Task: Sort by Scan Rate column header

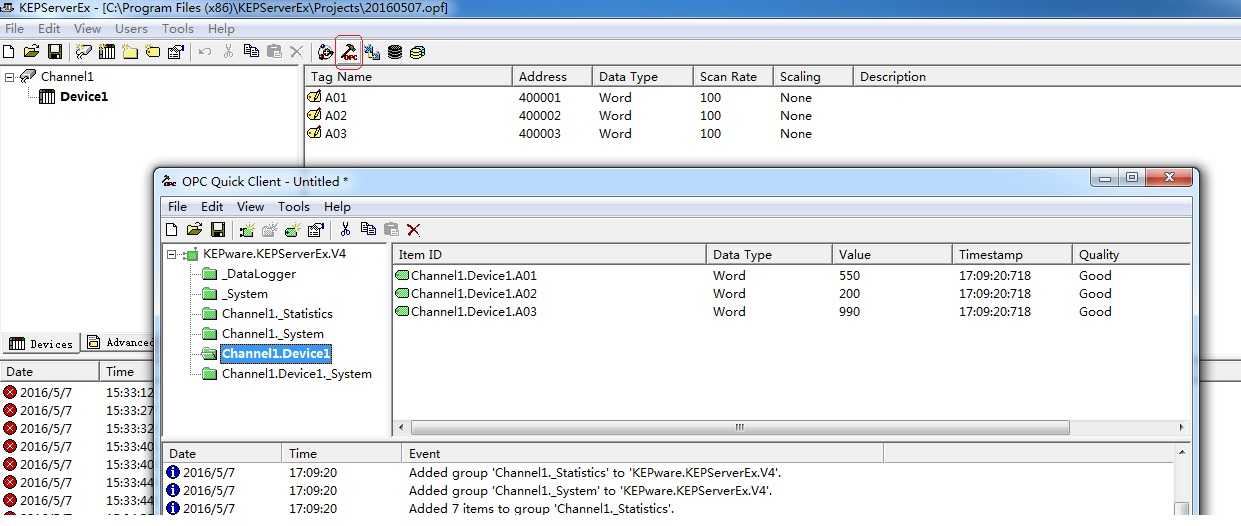Action: tap(733, 77)
